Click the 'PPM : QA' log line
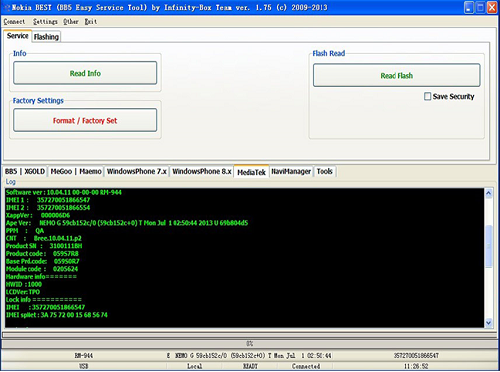This screenshot has width=500, height=372. coord(25,231)
